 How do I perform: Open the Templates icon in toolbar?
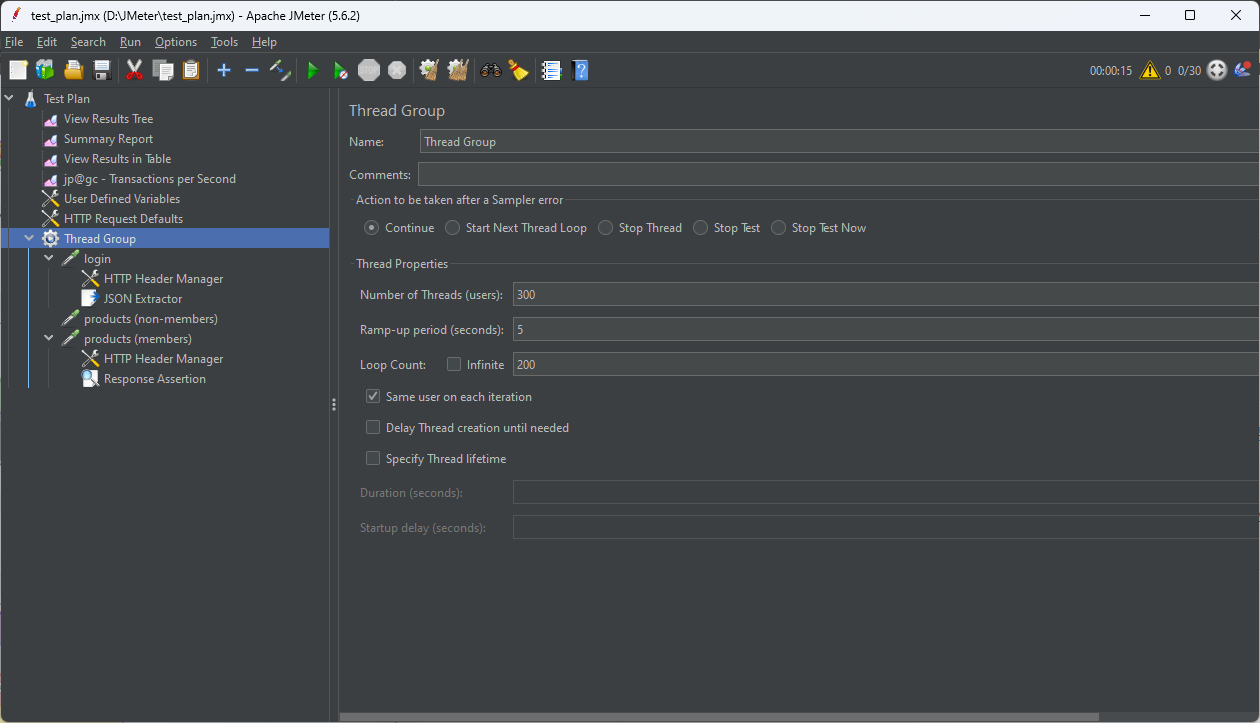click(45, 70)
